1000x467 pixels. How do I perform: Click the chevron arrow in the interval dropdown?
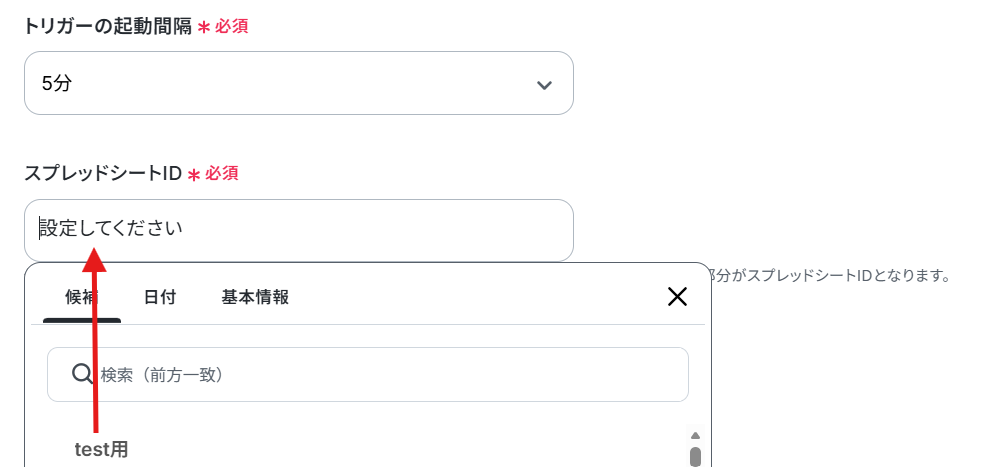544,85
